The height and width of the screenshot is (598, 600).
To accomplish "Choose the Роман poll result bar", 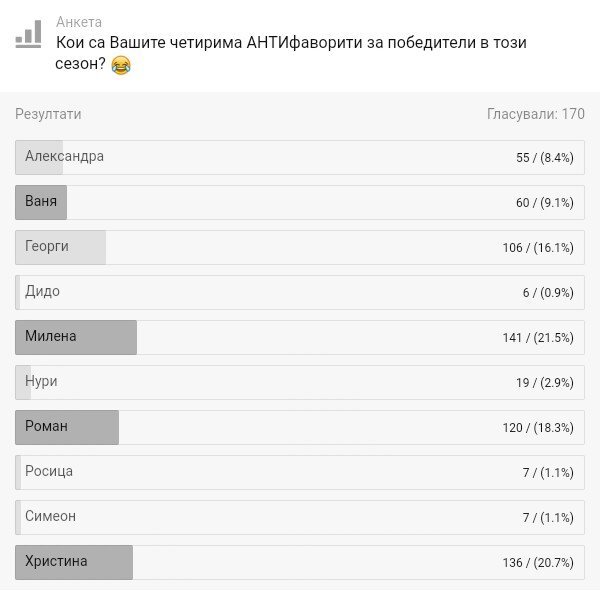I will pos(300,427).
